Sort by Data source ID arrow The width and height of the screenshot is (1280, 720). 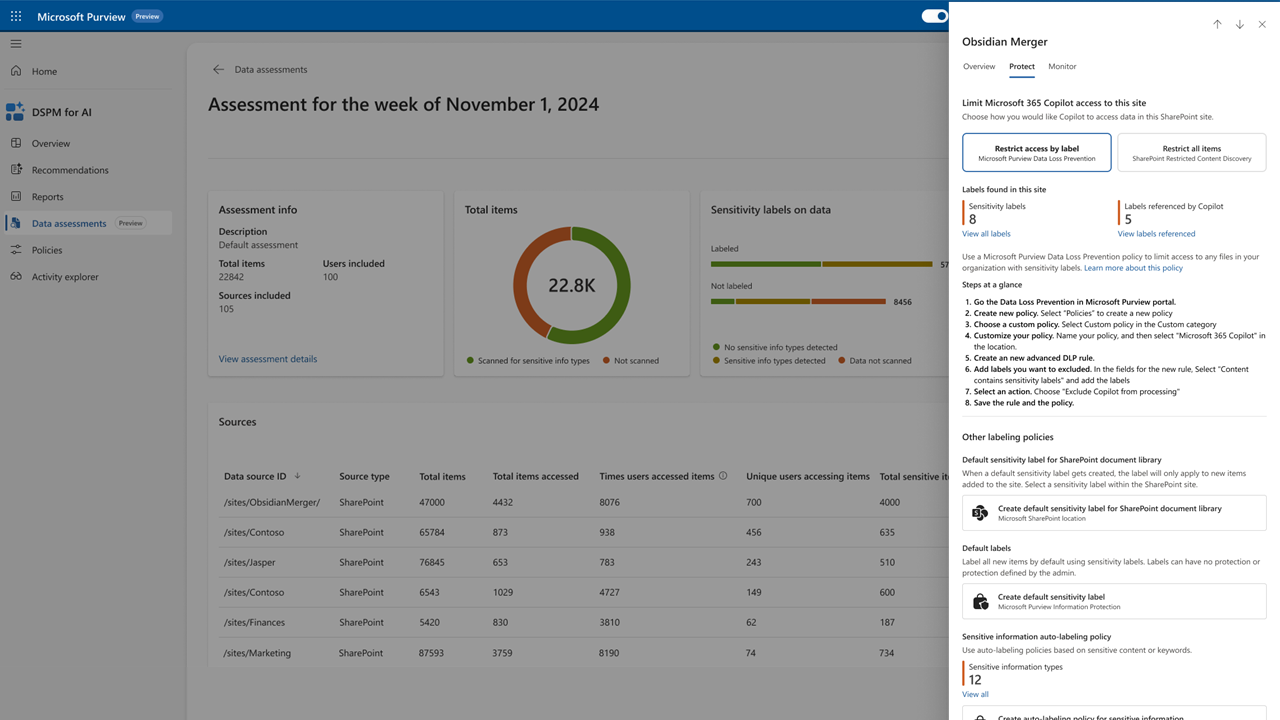297,476
